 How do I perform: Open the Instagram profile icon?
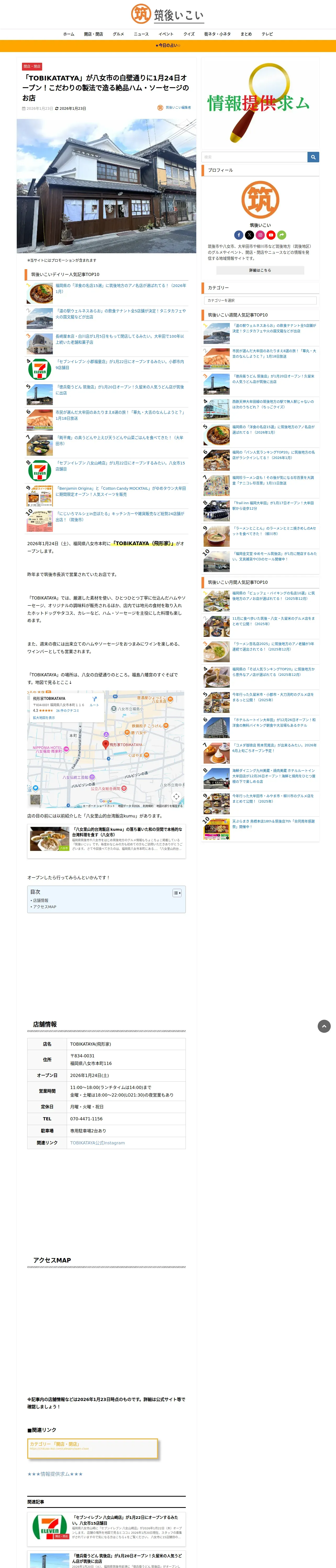(260, 235)
